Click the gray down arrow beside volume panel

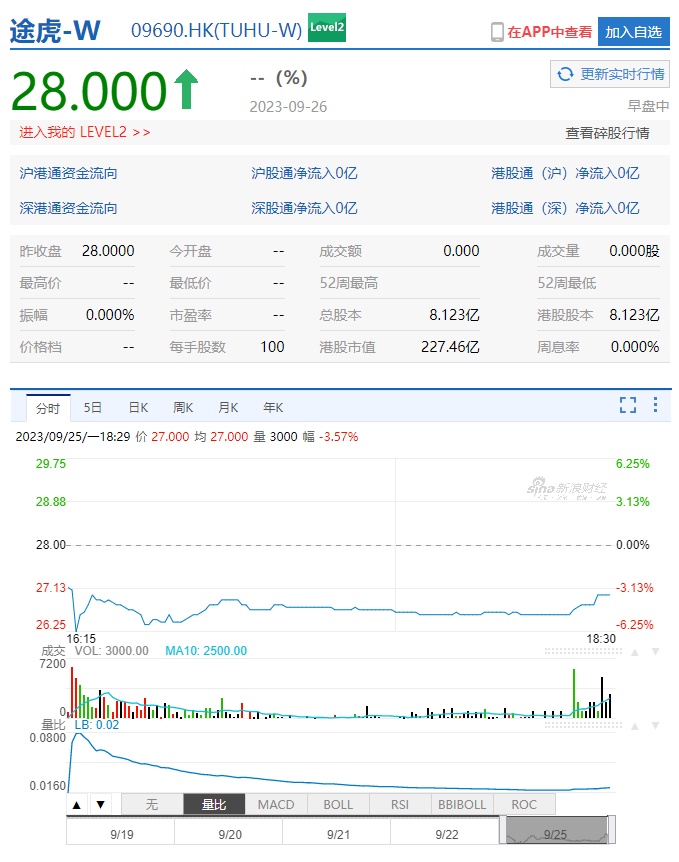click(x=655, y=652)
